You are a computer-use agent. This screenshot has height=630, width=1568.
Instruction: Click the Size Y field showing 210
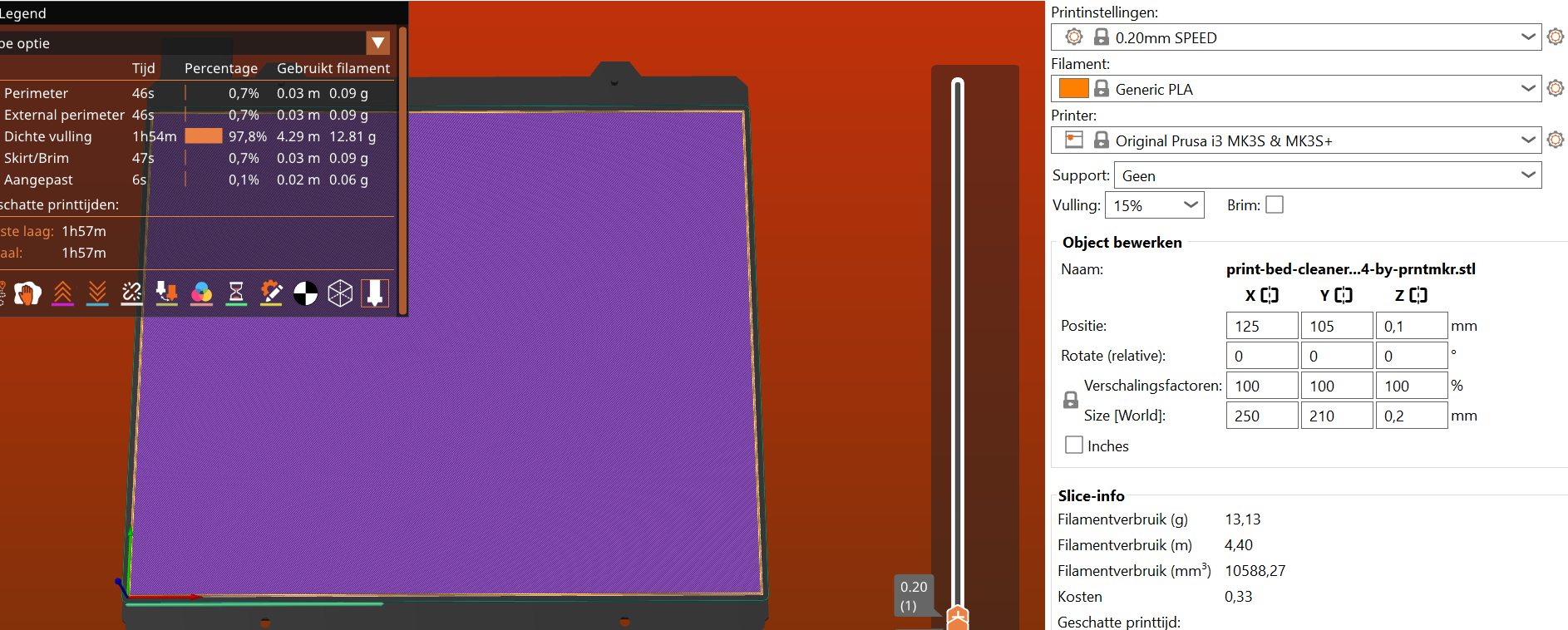(1337, 416)
